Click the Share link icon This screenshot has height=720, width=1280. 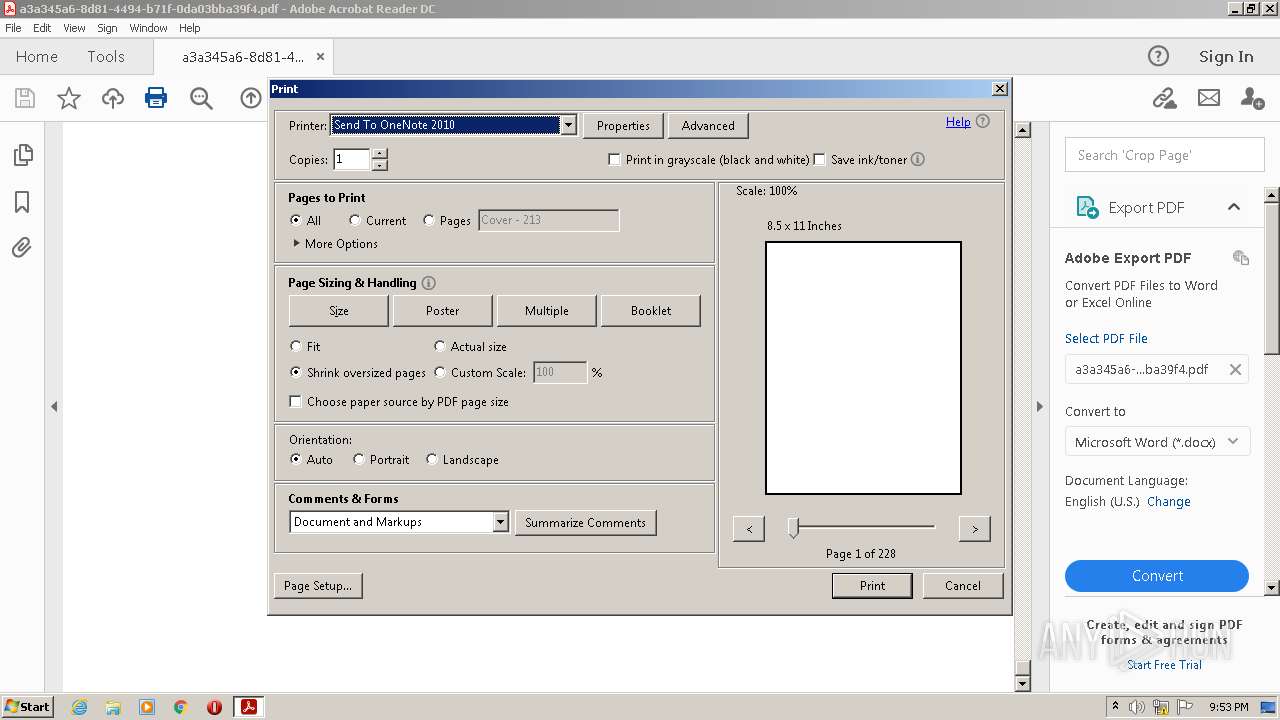[x=1164, y=98]
